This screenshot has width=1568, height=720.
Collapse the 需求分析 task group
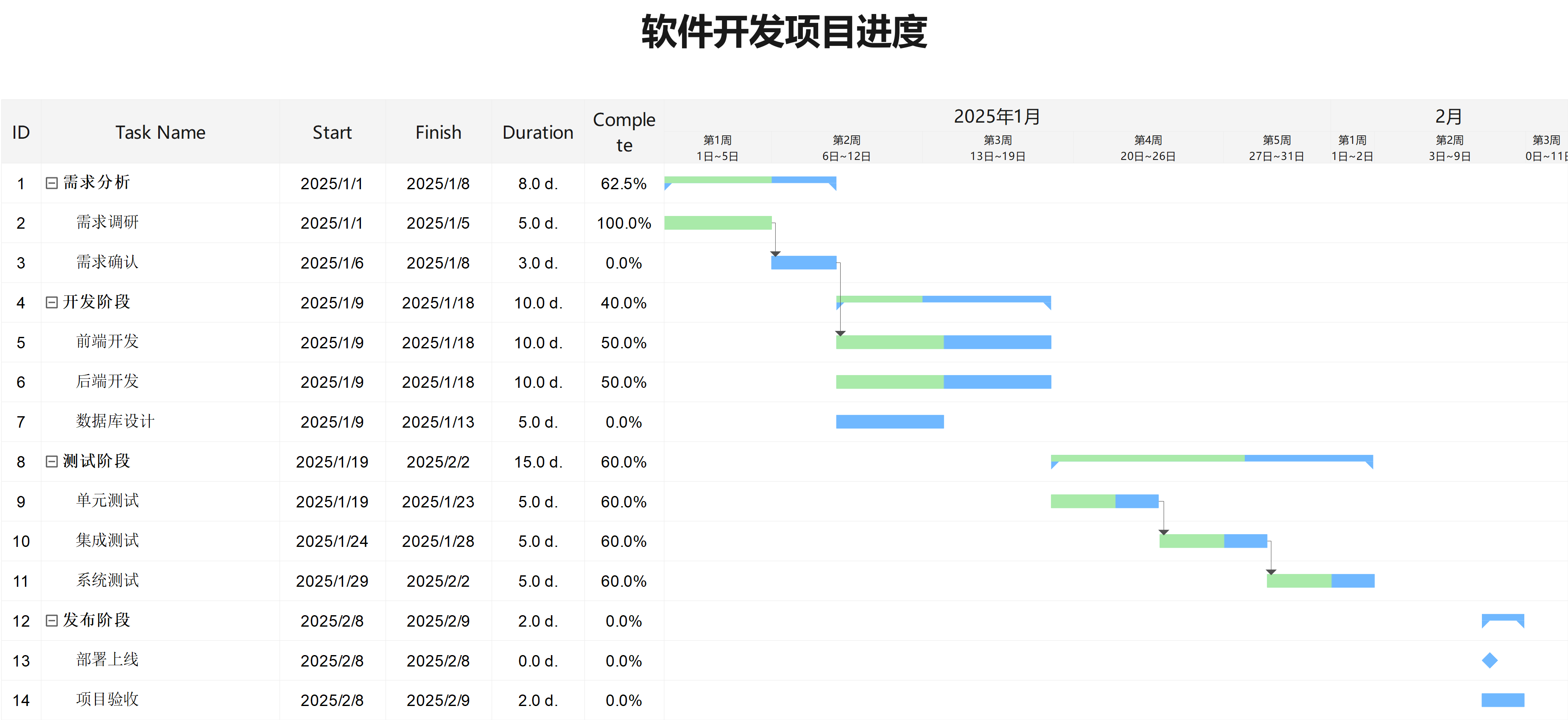pyautogui.click(x=52, y=183)
